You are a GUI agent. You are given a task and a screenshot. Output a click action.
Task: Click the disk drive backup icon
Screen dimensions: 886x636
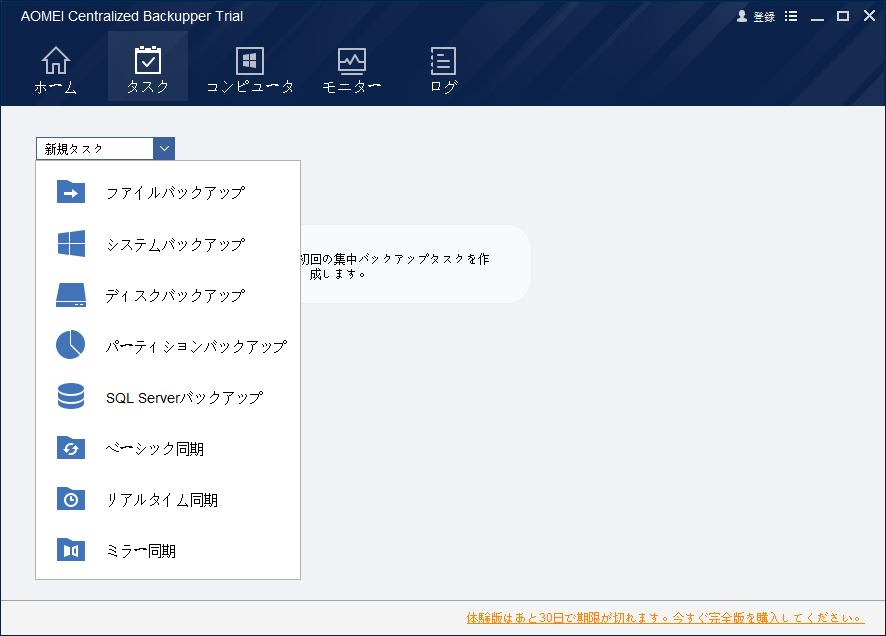71,295
